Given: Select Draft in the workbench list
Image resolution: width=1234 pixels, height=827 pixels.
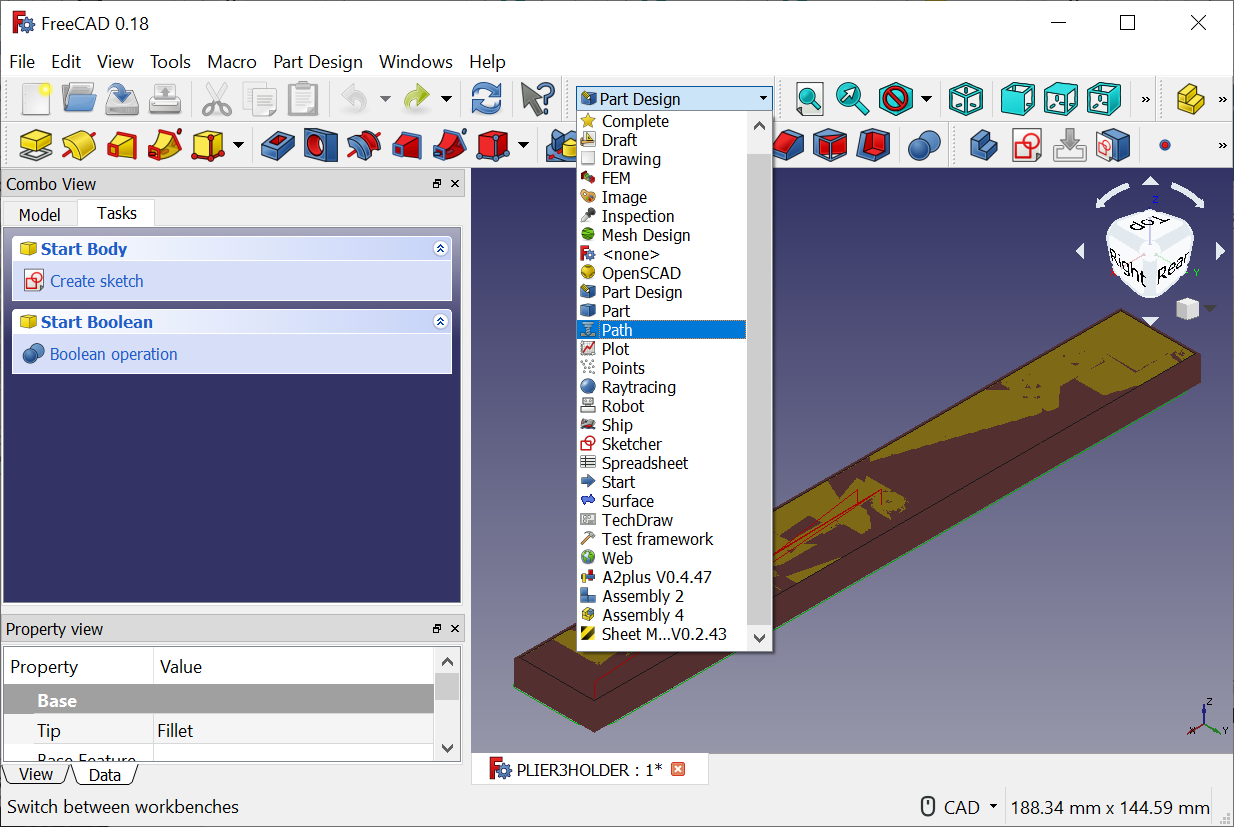Looking at the screenshot, I should click(661, 140).
